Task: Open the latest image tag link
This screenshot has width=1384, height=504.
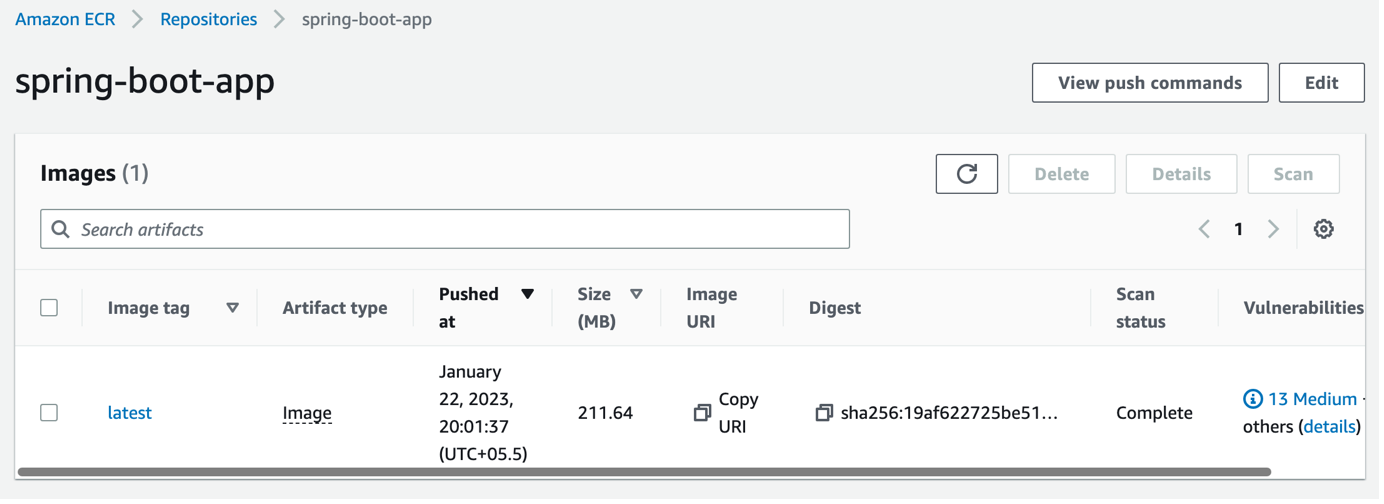Action: [x=130, y=414]
